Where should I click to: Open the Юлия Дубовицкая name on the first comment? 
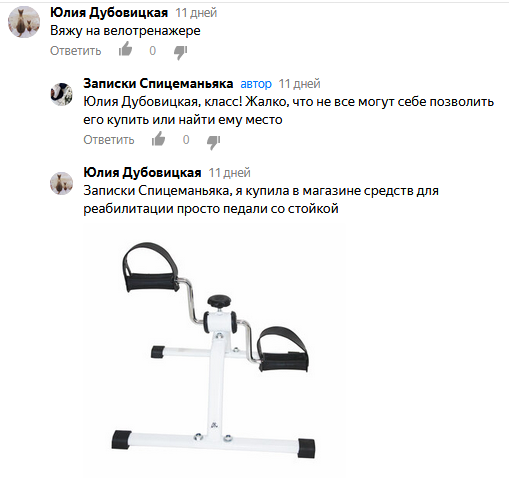[x=109, y=13]
